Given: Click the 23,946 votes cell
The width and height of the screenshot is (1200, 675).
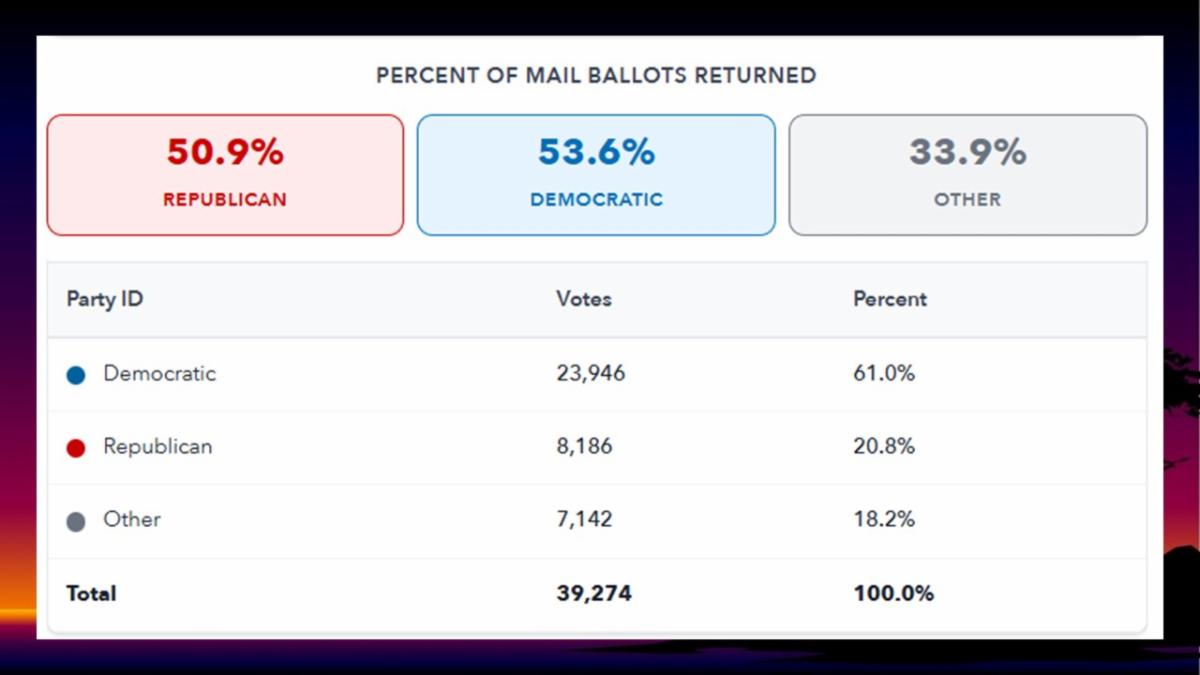Looking at the screenshot, I should pyautogui.click(x=591, y=374).
